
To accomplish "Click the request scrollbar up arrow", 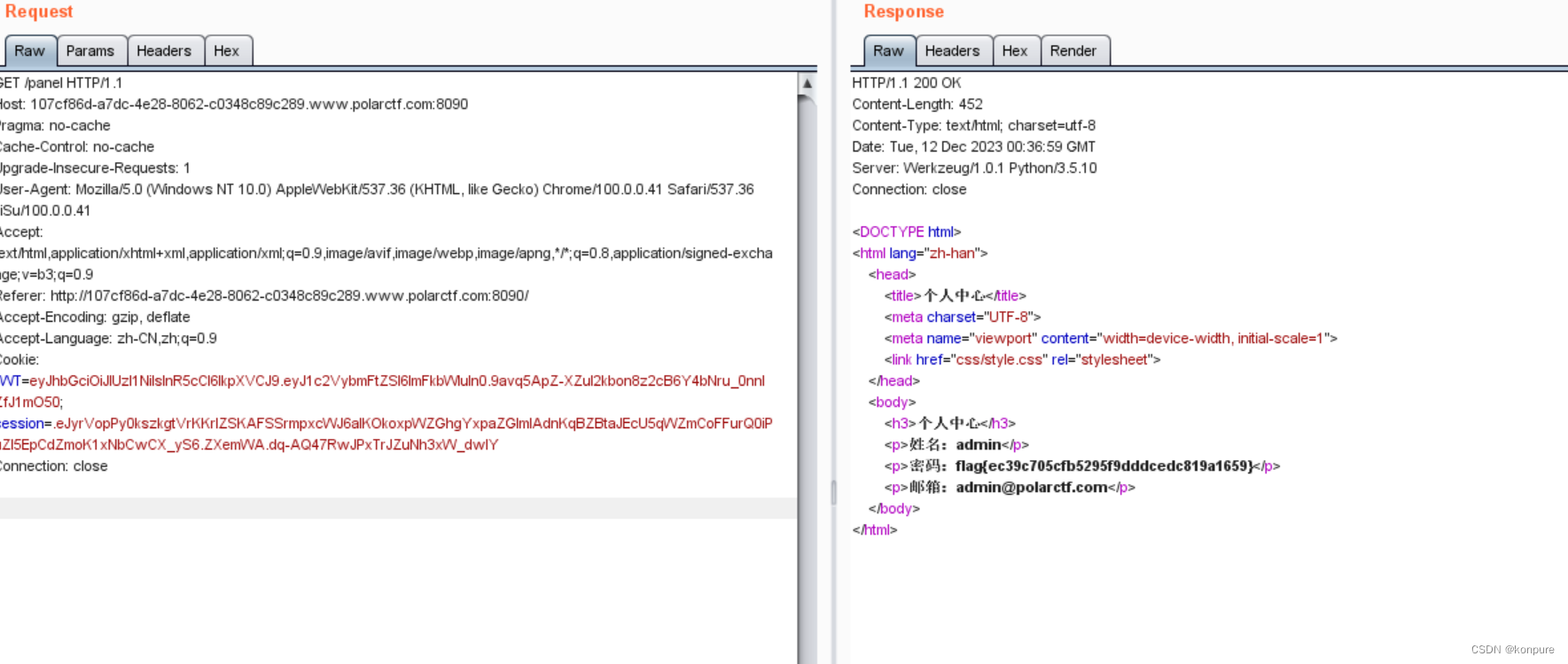I will 807,83.
